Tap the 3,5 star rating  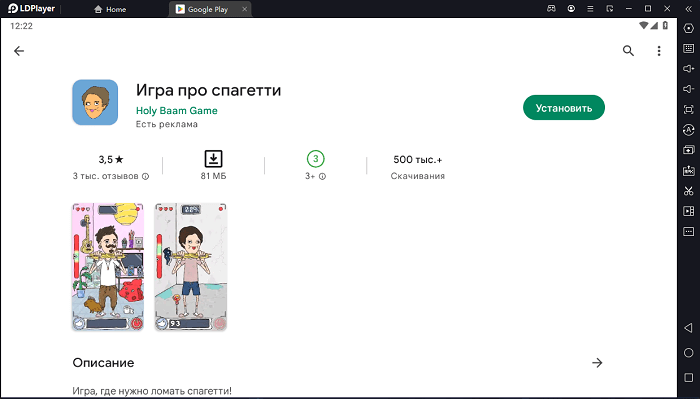pyautogui.click(x=111, y=159)
